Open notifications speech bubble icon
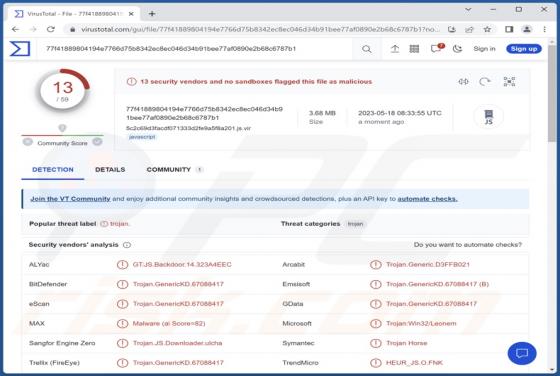This screenshot has width=560, height=376. click(x=436, y=49)
